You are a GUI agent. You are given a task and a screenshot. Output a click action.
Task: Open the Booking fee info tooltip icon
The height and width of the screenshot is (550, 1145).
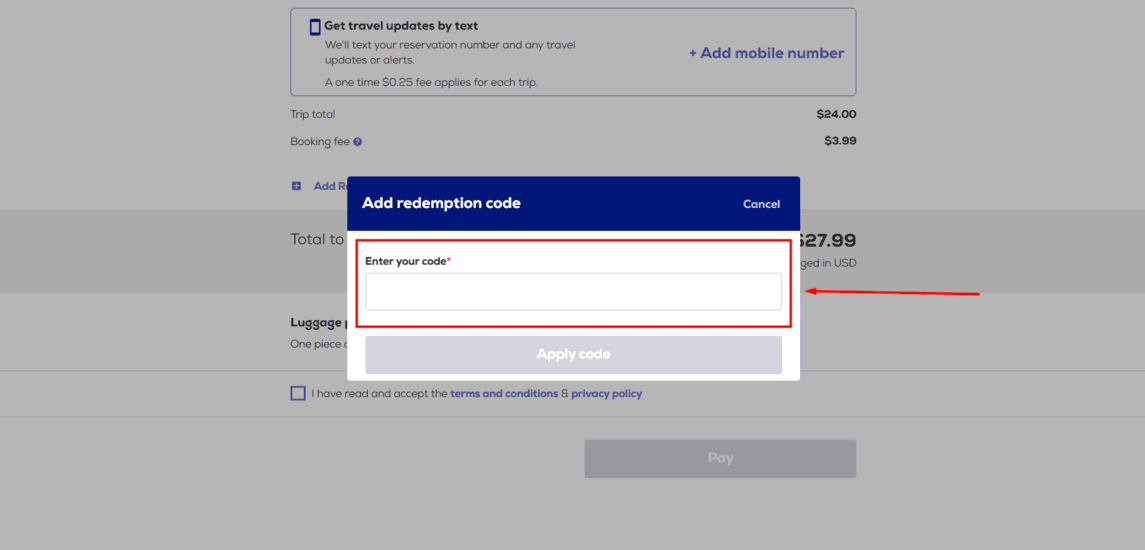tap(358, 142)
